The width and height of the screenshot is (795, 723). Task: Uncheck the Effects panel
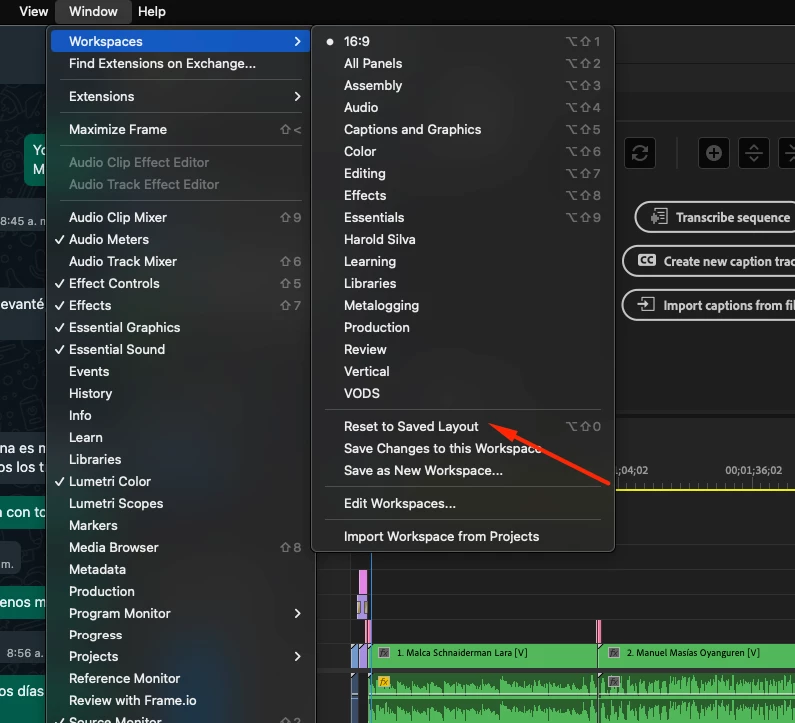[x=180, y=305]
